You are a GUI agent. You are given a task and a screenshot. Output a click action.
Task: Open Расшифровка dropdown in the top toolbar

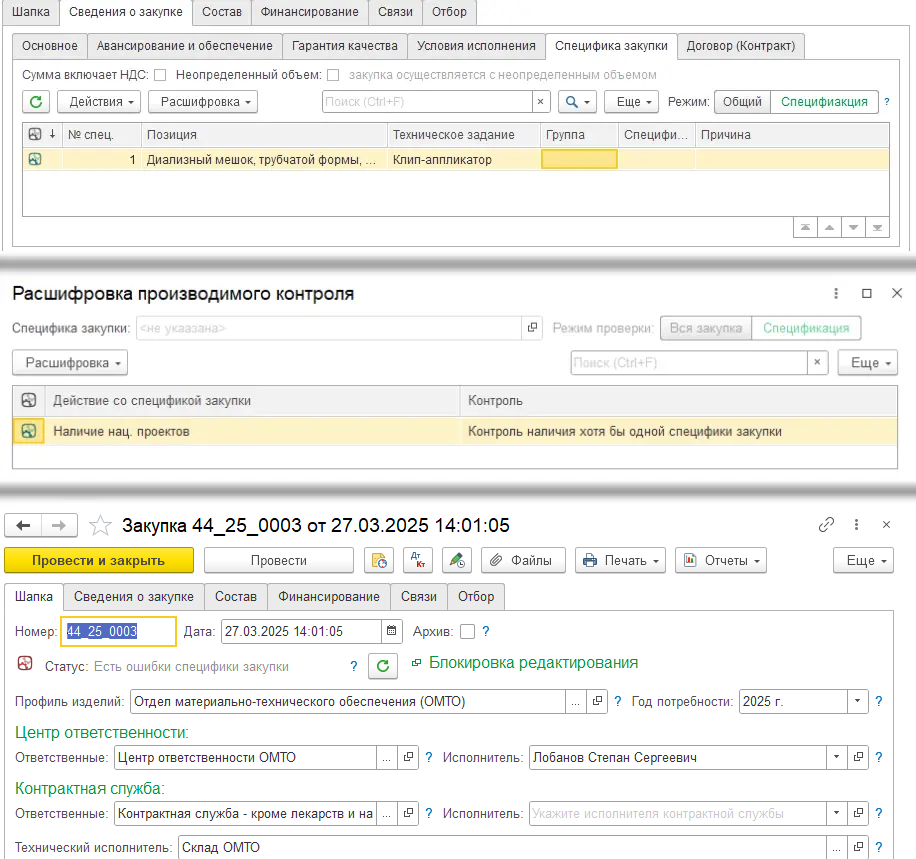tap(203, 102)
